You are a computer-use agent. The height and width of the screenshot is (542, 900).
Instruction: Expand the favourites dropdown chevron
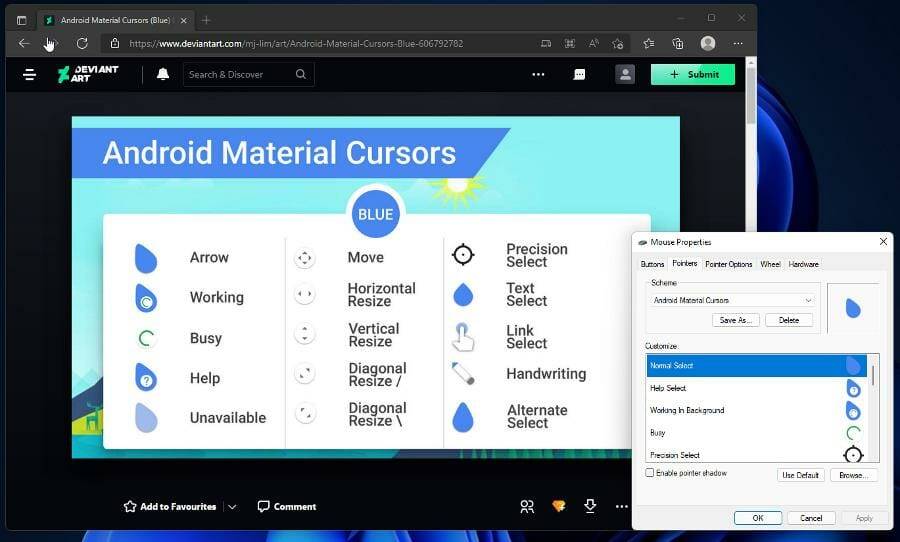[232, 506]
